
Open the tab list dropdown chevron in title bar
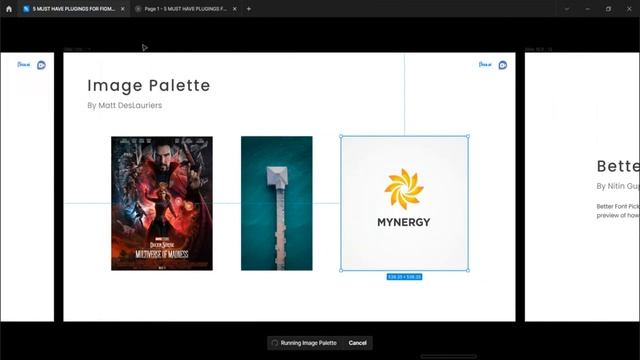point(567,9)
